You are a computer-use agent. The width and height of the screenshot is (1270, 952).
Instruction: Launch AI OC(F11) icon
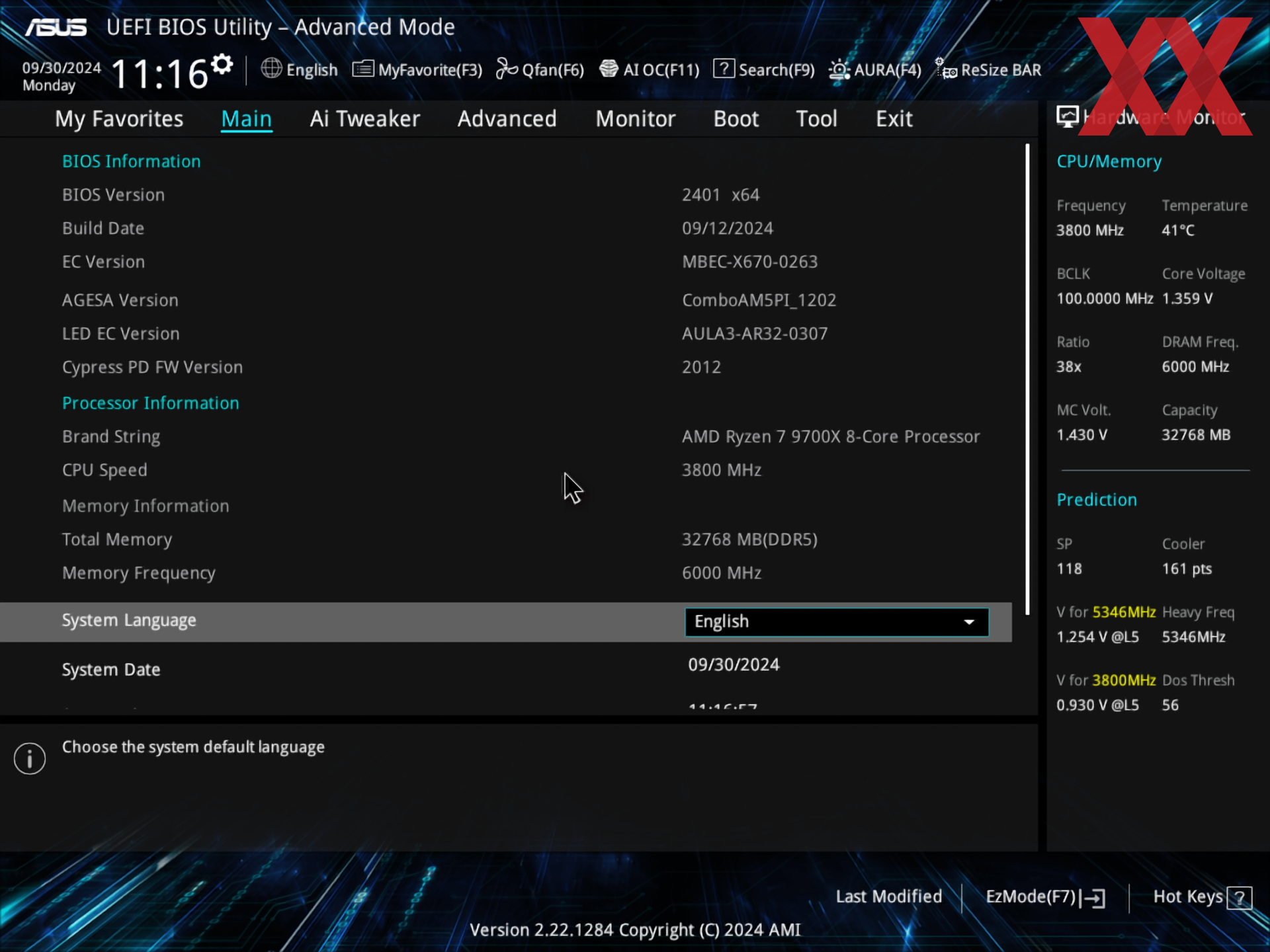click(x=609, y=69)
